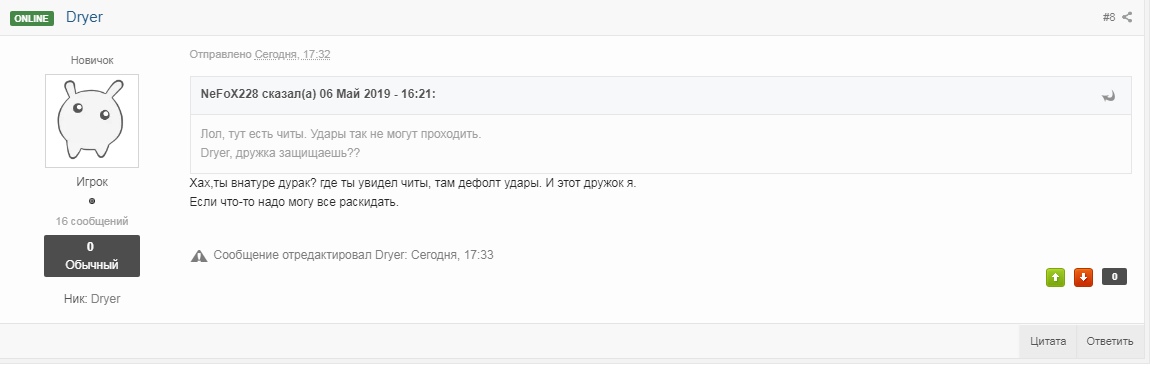The width and height of the screenshot is (1150, 370).
Task: Click the small rank dot under Игрок
Action: coord(92,201)
